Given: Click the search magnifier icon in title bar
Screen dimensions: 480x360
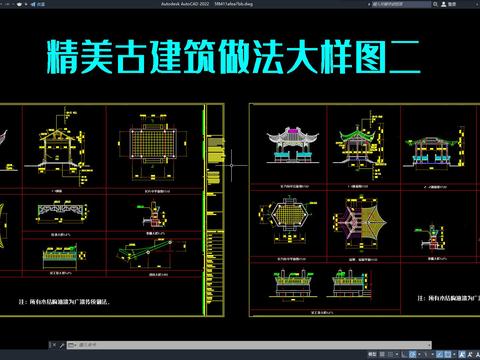Looking at the screenshot, I should click(435, 4).
